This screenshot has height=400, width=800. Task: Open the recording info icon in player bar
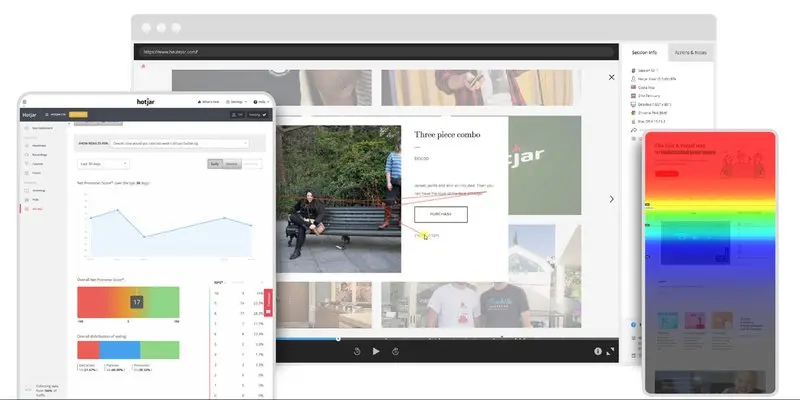tap(598, 351)
